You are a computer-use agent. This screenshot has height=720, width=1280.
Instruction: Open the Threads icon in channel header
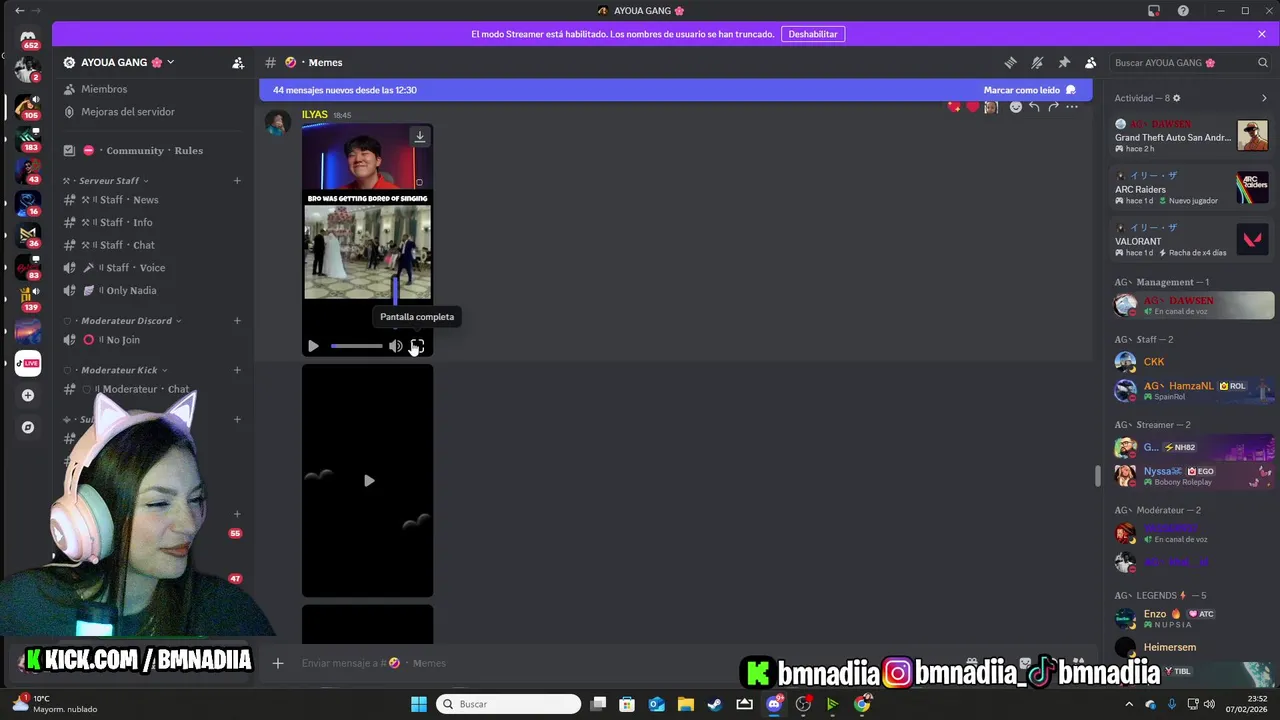coord(1010,62)
